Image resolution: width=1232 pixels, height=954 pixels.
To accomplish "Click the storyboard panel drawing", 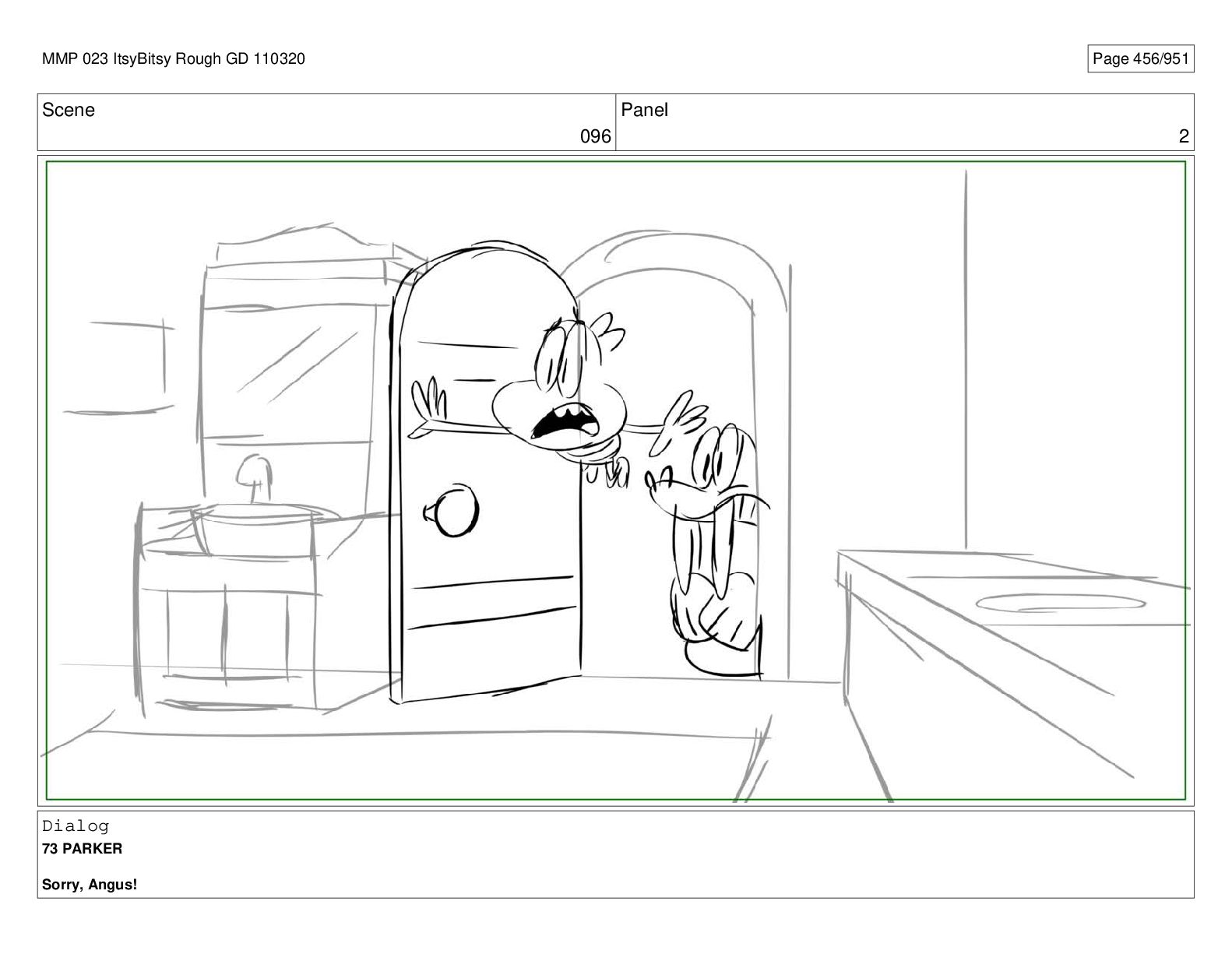I will click(x=615, y=480).
